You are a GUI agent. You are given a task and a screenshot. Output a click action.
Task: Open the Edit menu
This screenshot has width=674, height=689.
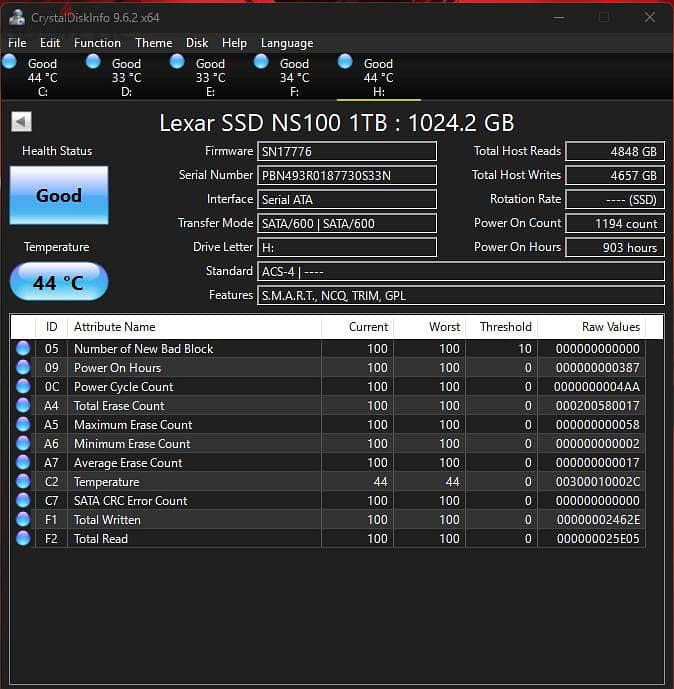[x=50, y=43]
